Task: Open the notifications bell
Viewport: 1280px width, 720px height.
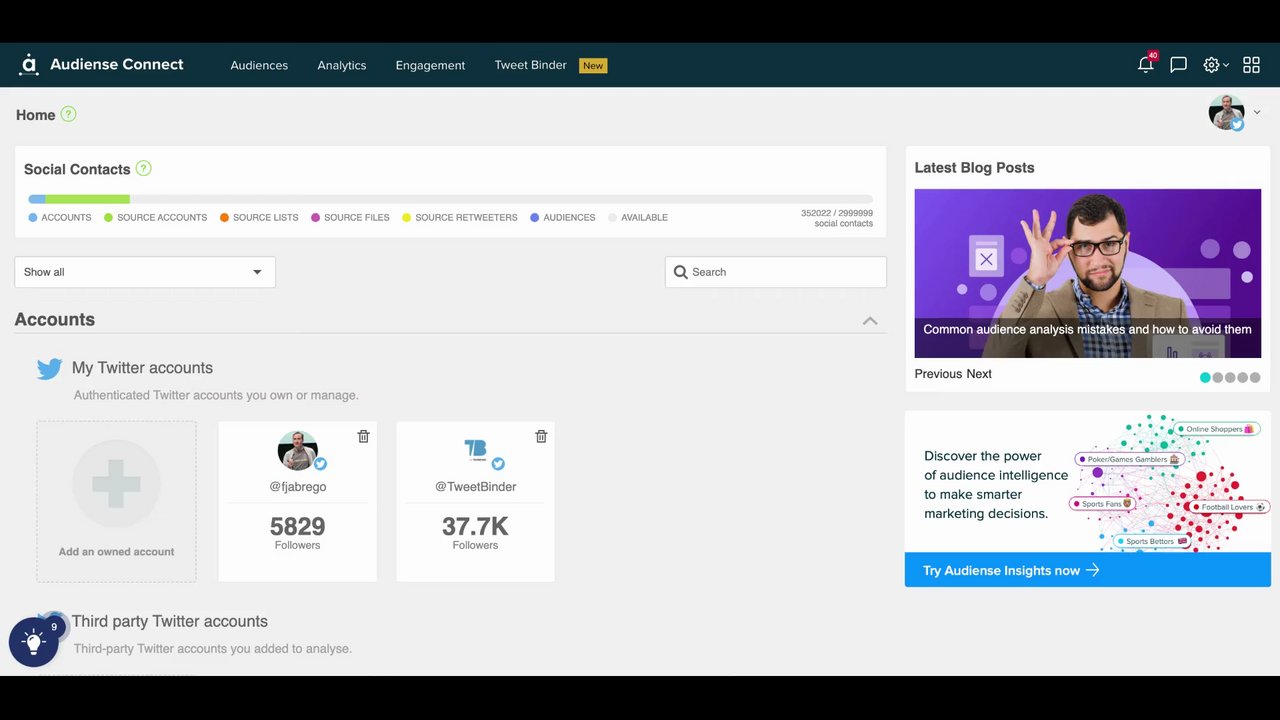Action: (x=1146, y=65)
